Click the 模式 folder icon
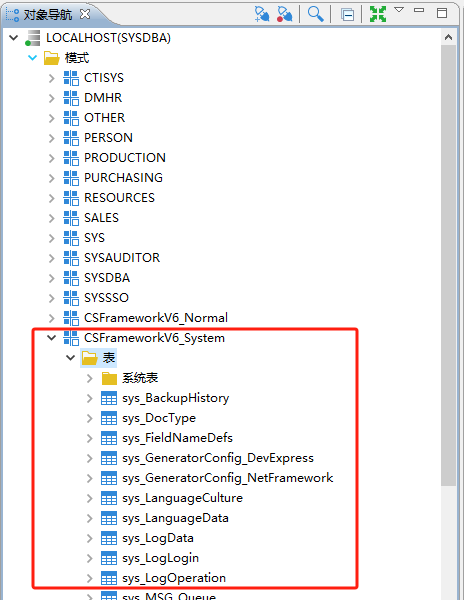This screenshot has height=600, width=464. click(x=52, y=58)
